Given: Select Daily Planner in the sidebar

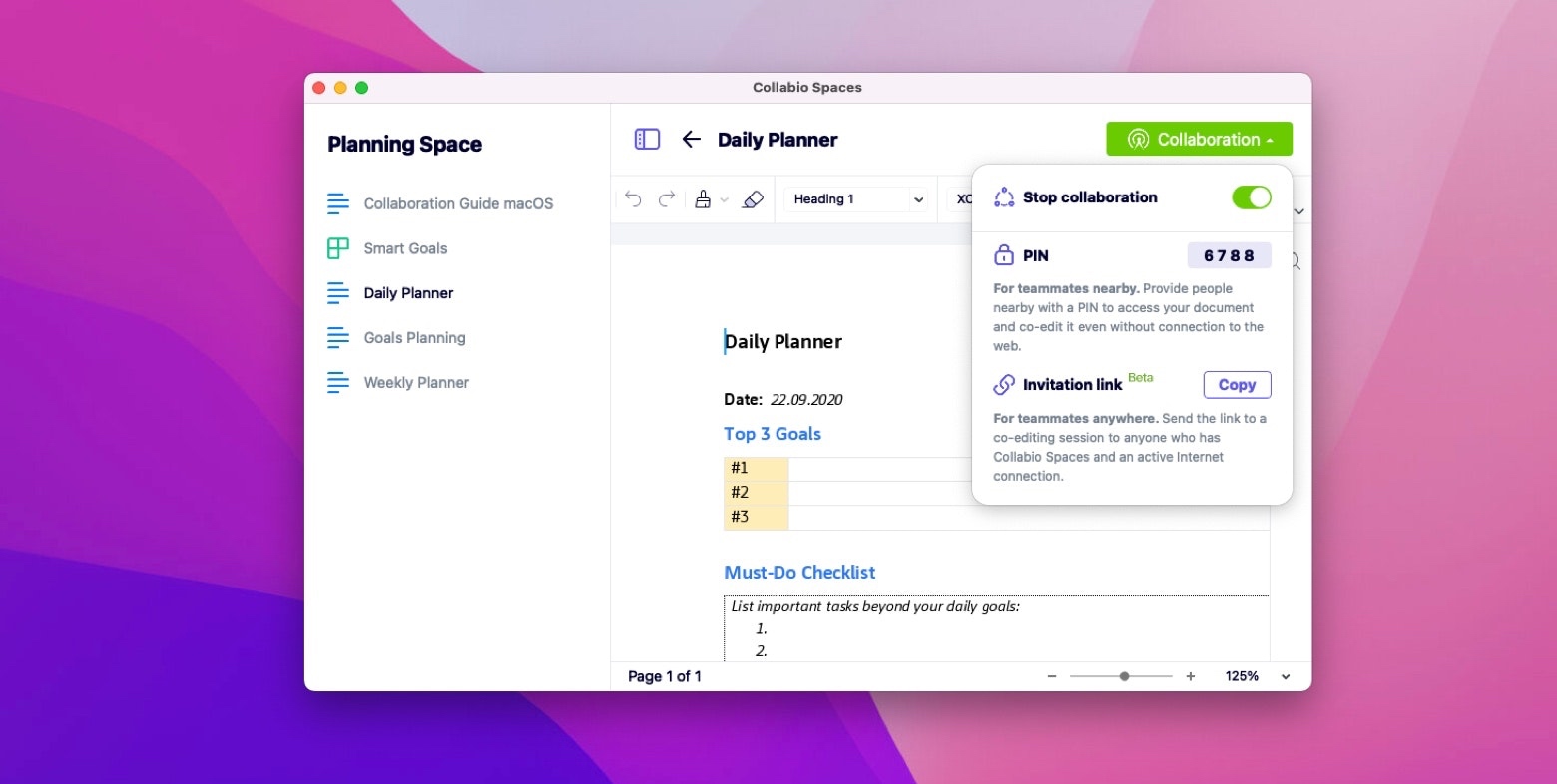Looking at the screenshot, I should point(408,293).
